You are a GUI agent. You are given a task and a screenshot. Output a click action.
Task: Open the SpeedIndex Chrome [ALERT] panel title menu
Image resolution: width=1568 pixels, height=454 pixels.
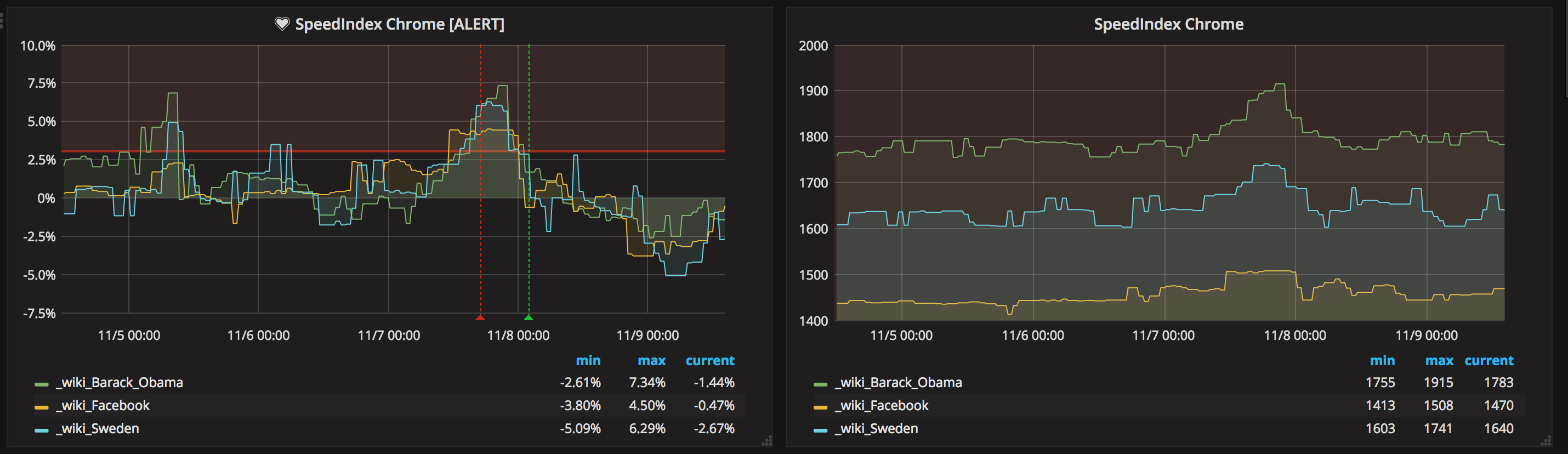tap(399, 24)
